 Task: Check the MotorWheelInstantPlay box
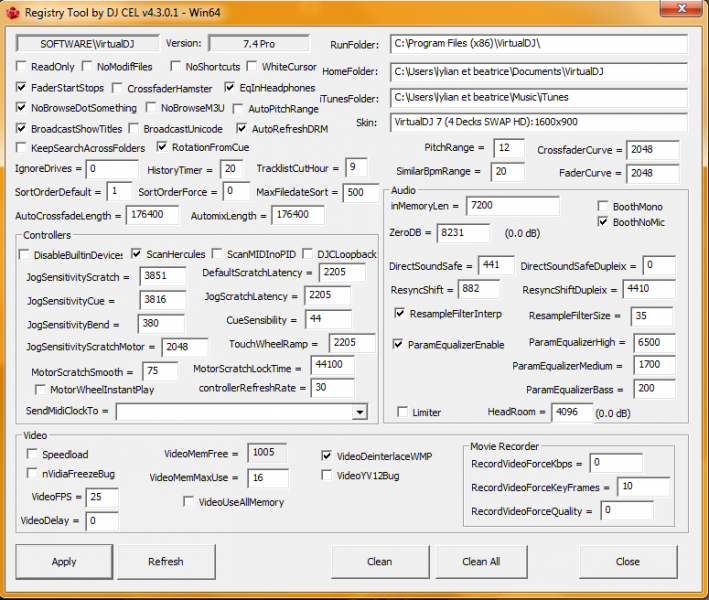click(x=40, y=390)
